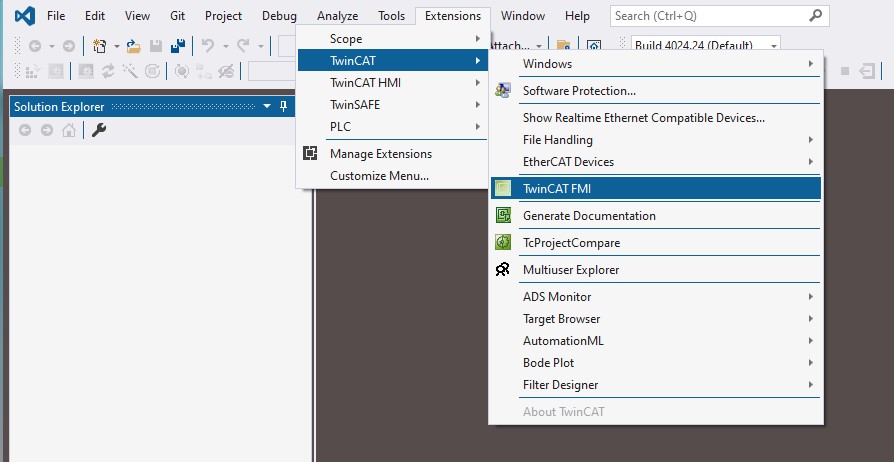Click the Undo toolbar icon
The height and width of the screenshot is (462, 894).
pos(208,46)
